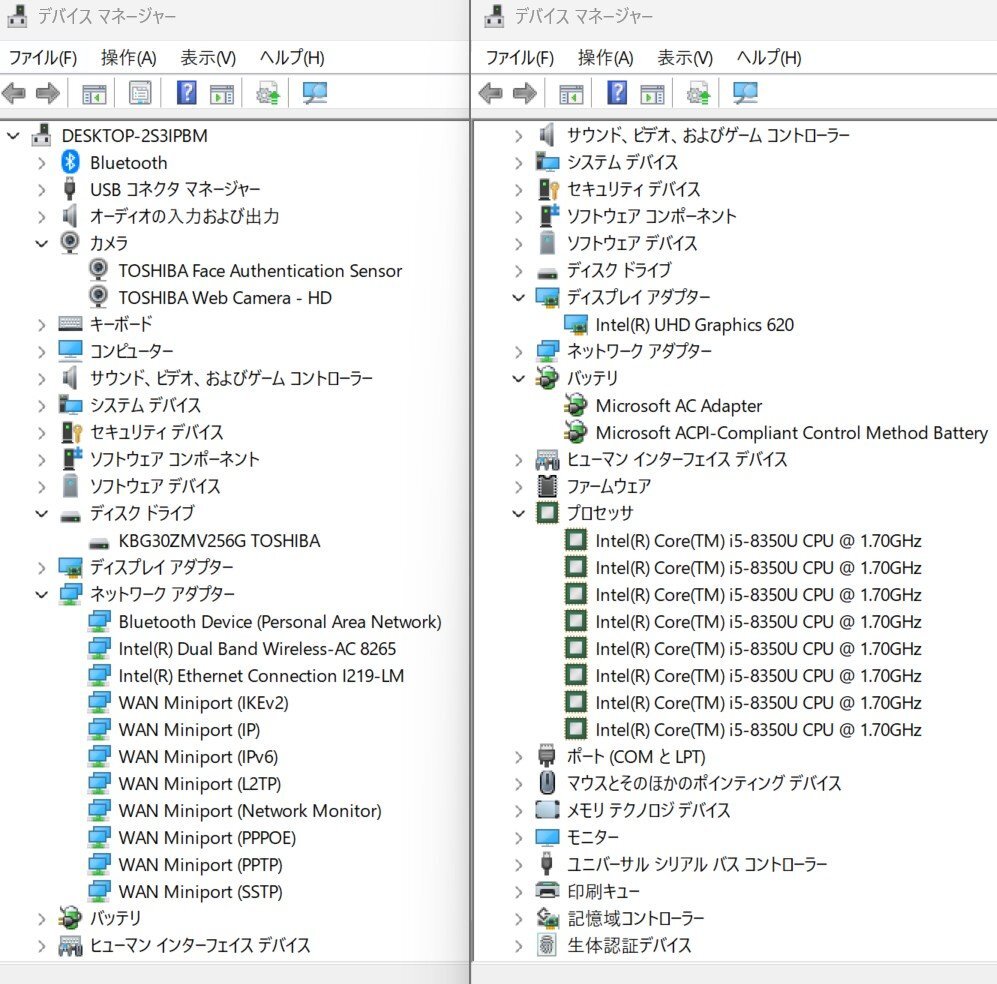Collapse ネットワーク アダプター in left window
This screenshot has height=984, width=997.
(x=41, y=594)
